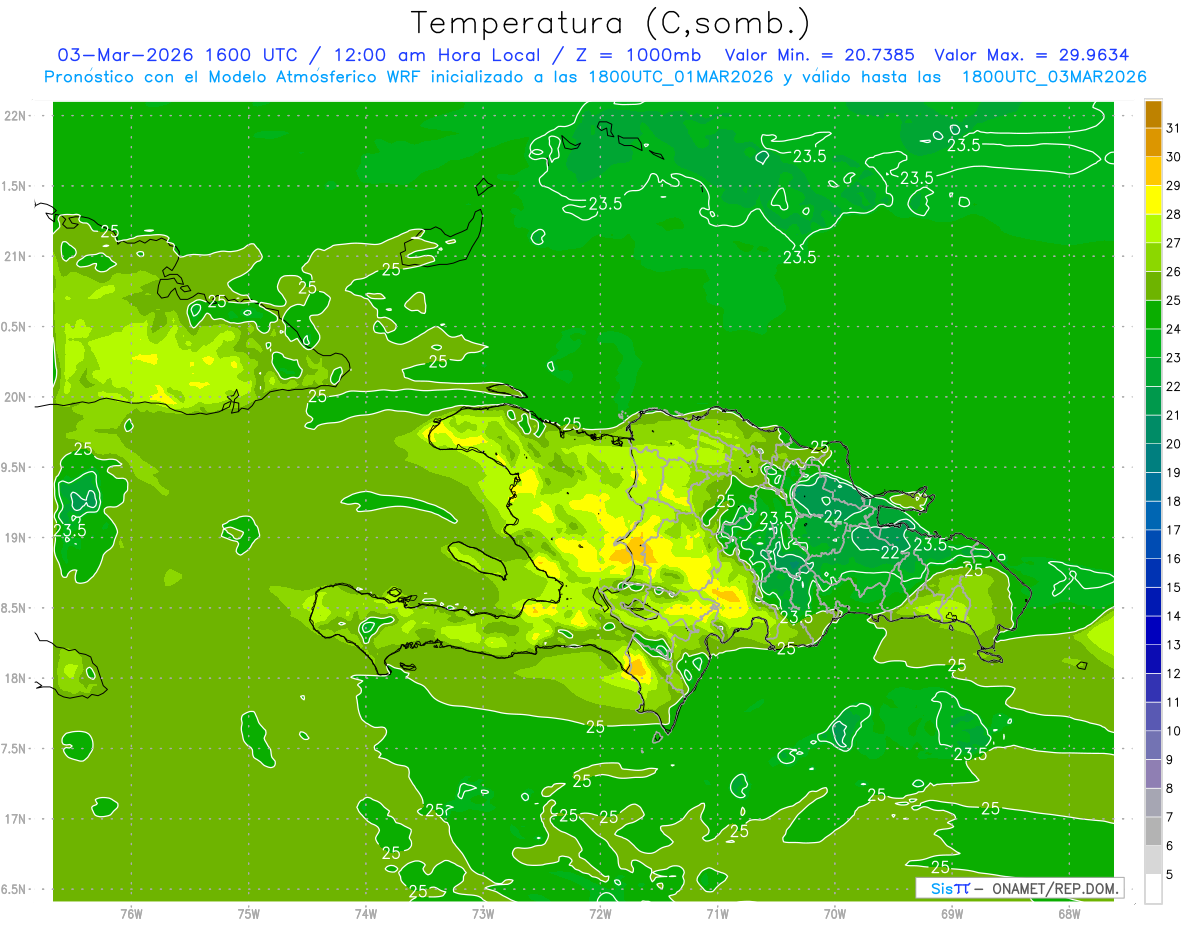Click the "72W" longitude axis label
Viewport: 1200px width, 927px height.
pyautogui.click(x=600, y=914)
